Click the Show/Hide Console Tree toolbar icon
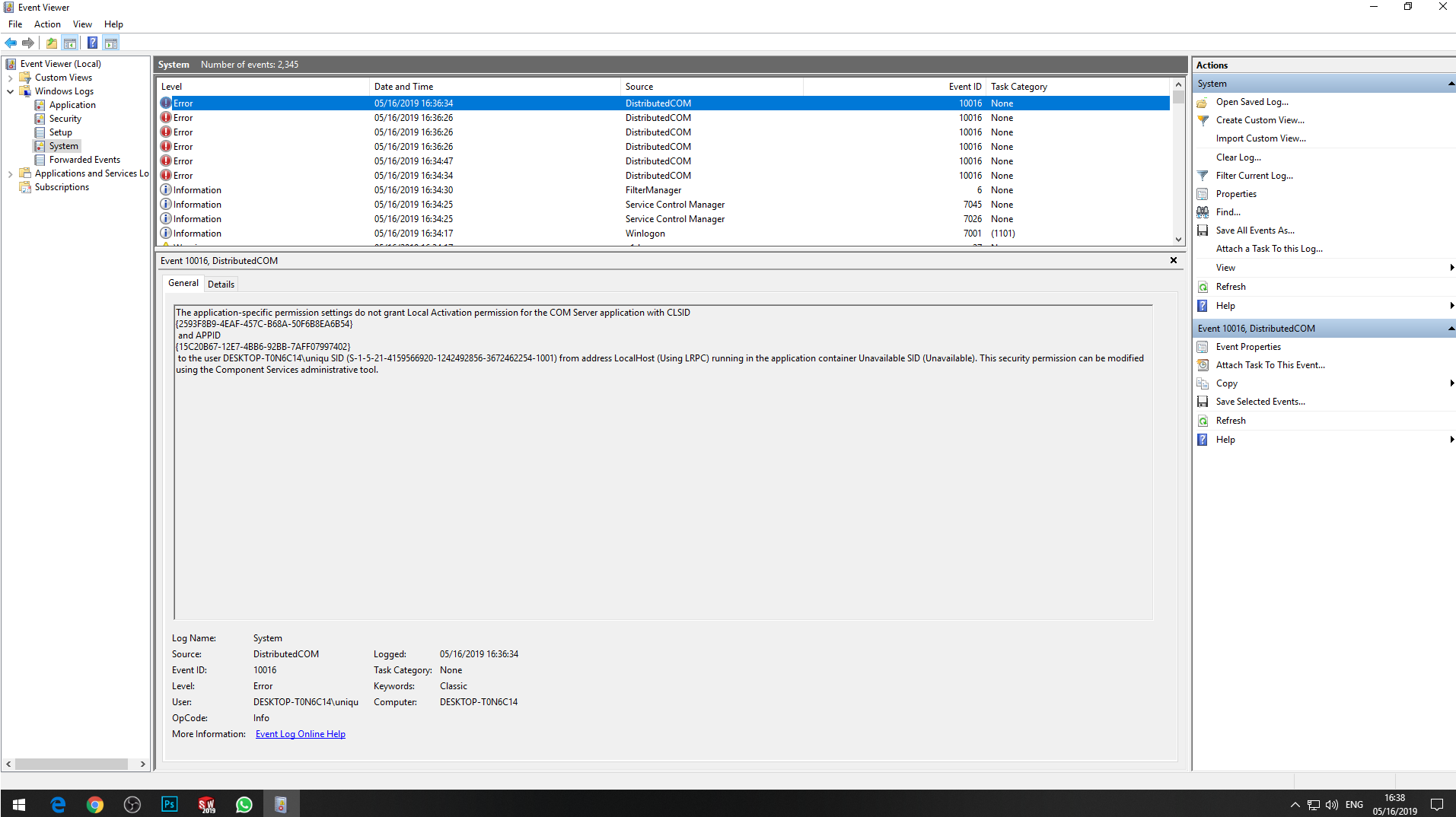Screen dimensions: 1456x817 pyautogui.click(x=70, y=43)
